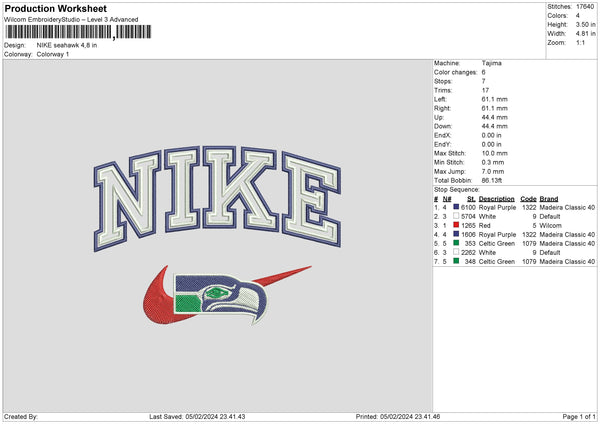Click the Production Worksheet title
Viewport: 600px width, 424px height.
pos(55,8)
